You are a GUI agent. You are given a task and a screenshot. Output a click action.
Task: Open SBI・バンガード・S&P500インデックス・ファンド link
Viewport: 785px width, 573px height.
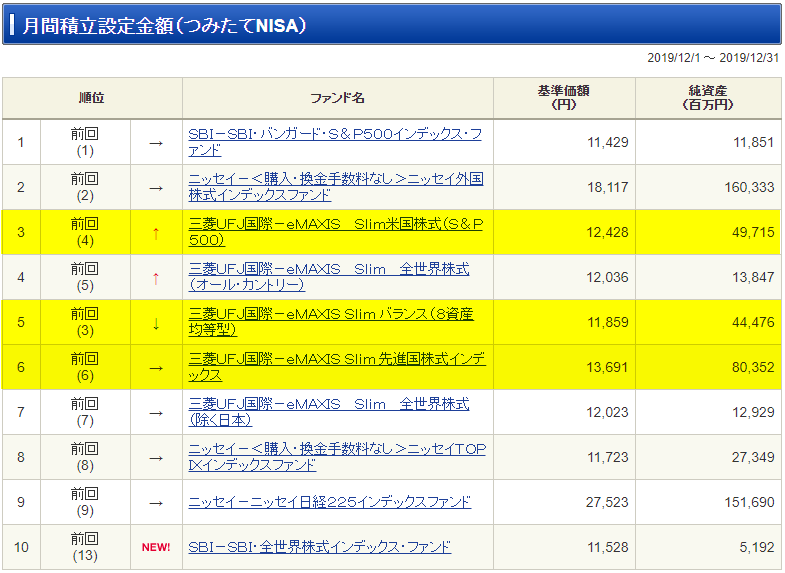click(x=335, y=142)
